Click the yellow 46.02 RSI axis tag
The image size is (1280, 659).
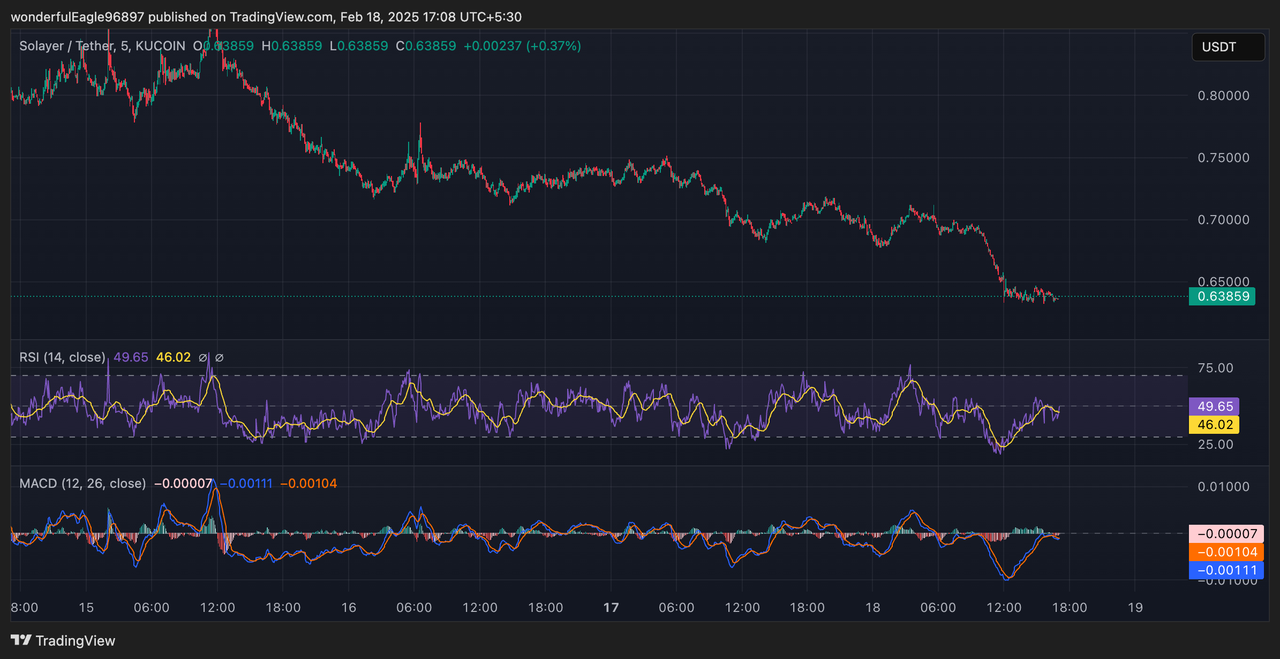pos(1213,425)
